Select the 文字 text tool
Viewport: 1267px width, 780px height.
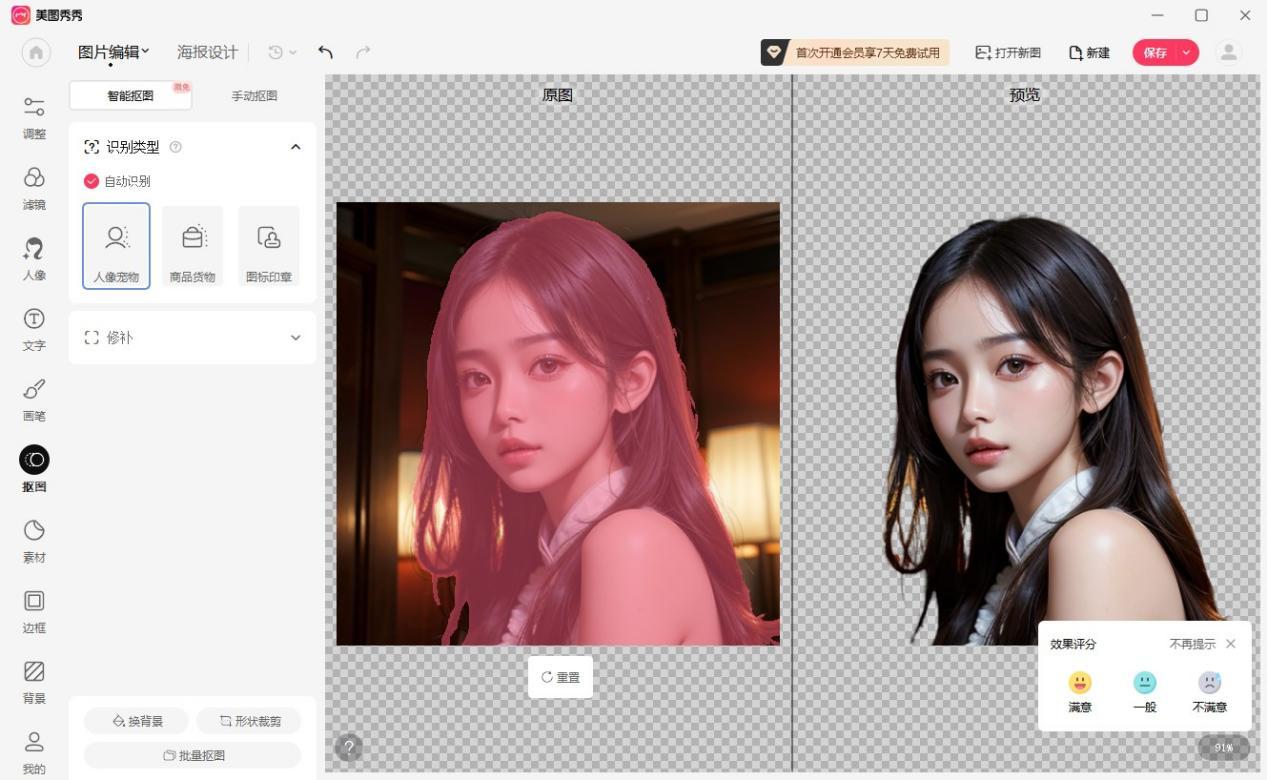[34, 329]
